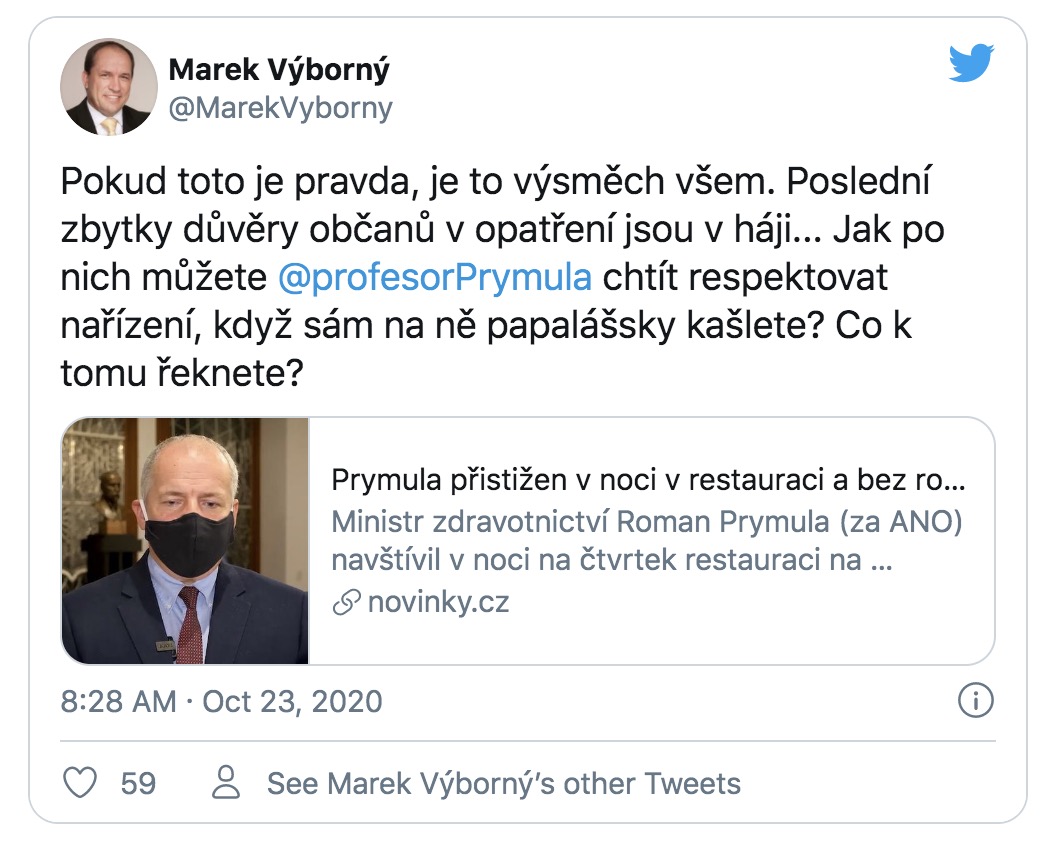This screenshot has width=1052, height=850.
Task: Open the masked Prymula article photo
Action: [x=186, y=540]
